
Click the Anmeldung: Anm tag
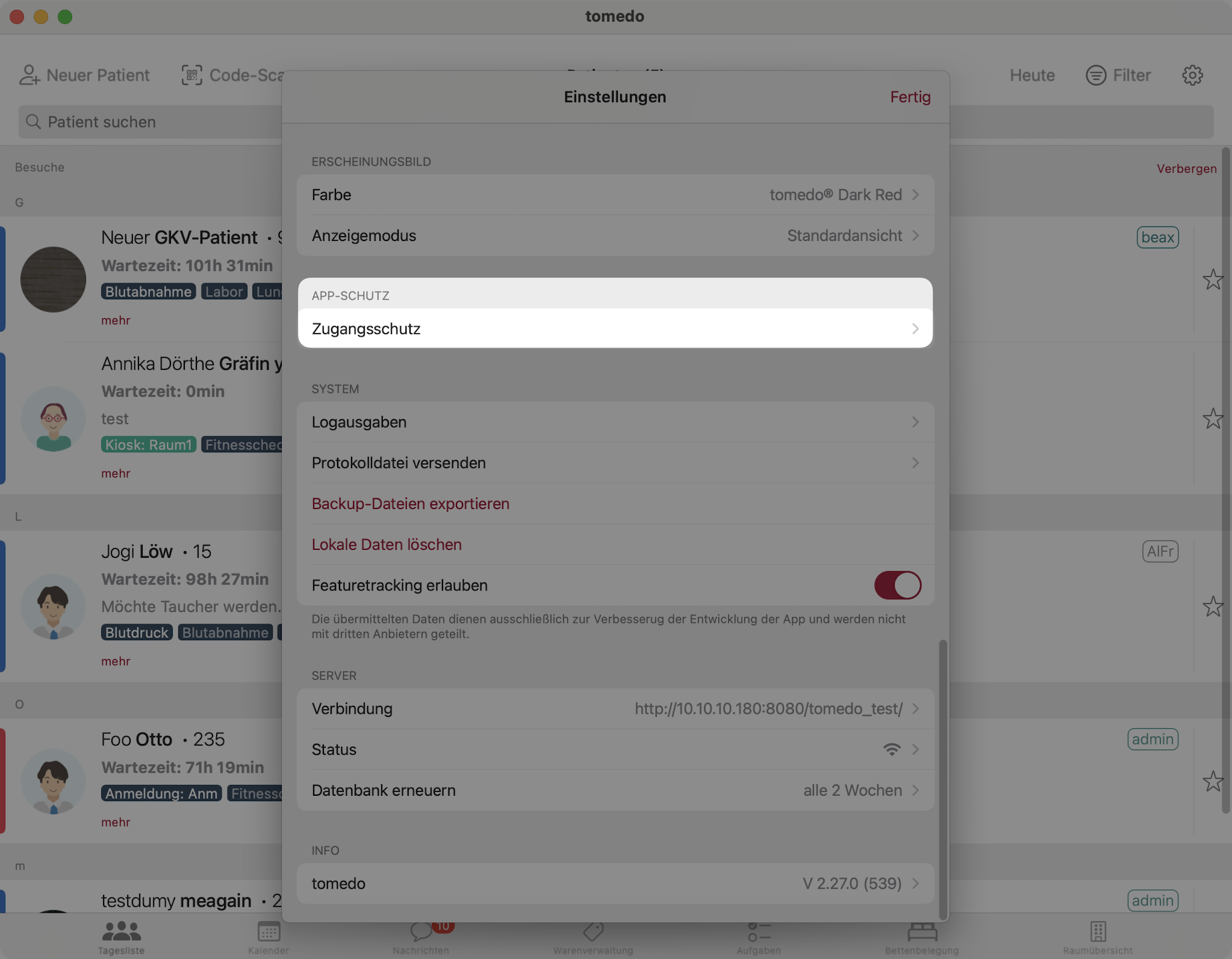pos(161,793)
